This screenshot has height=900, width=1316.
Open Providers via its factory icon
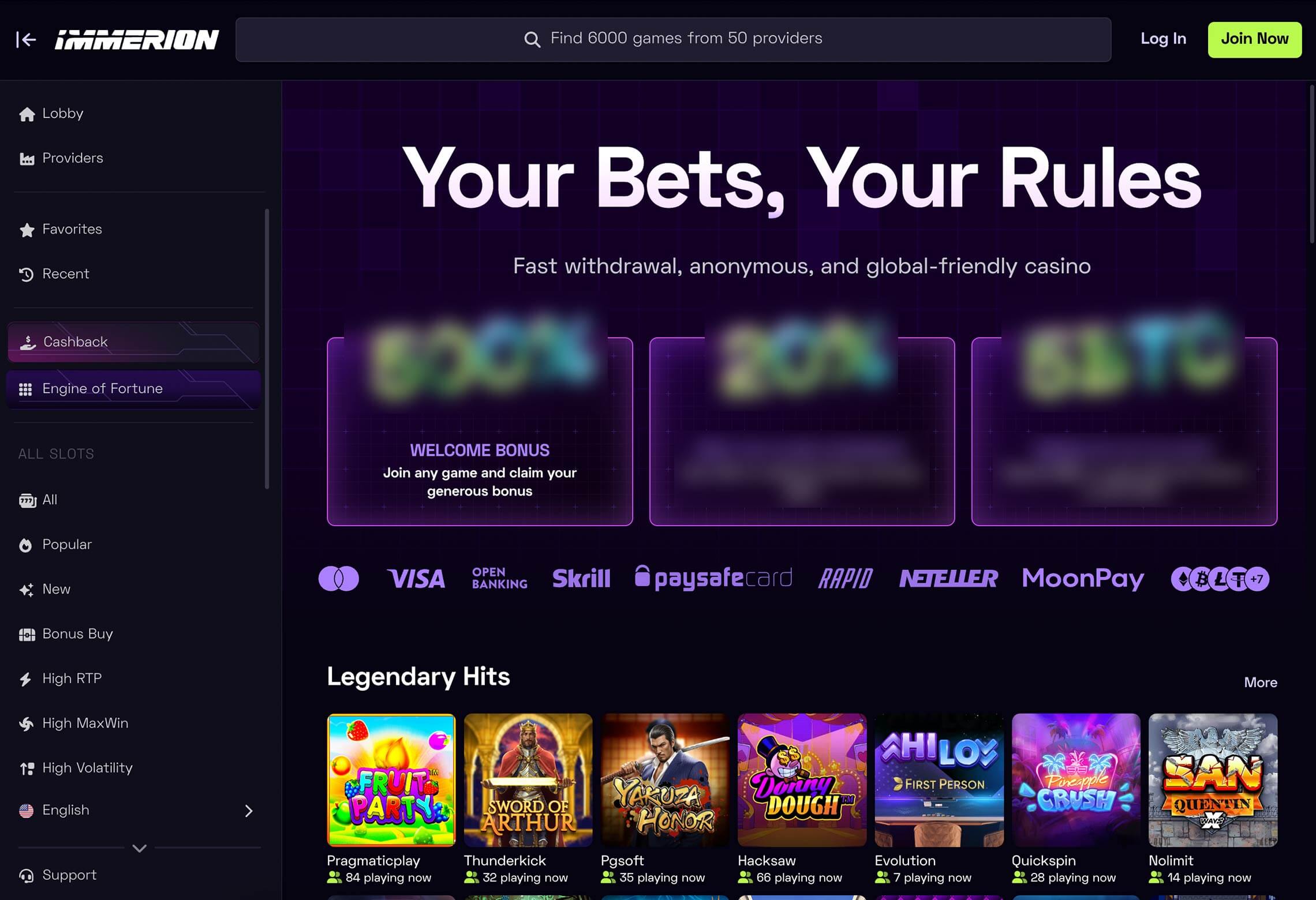coord(27,159)
